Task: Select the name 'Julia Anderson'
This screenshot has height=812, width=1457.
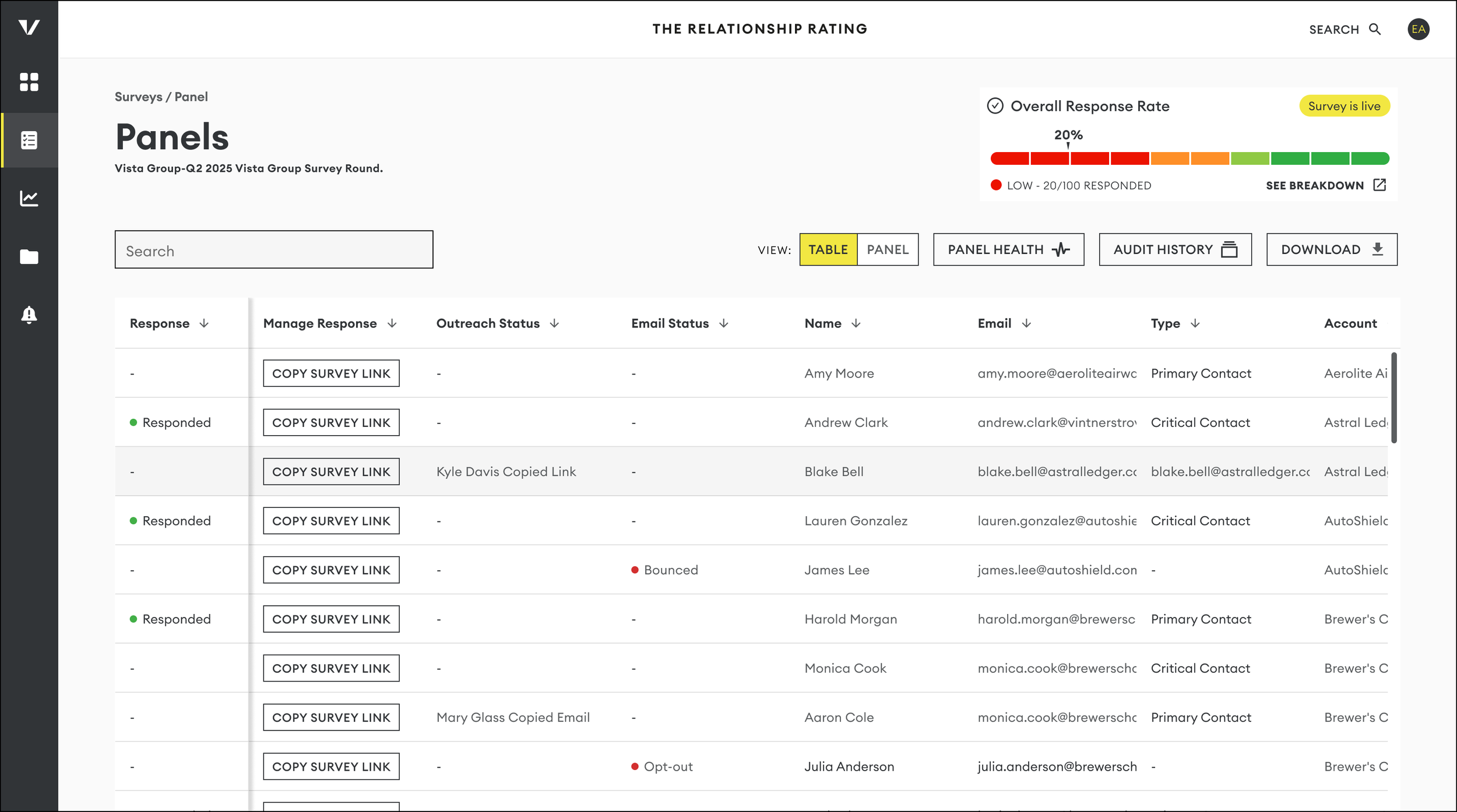Action: pos(849,767)
